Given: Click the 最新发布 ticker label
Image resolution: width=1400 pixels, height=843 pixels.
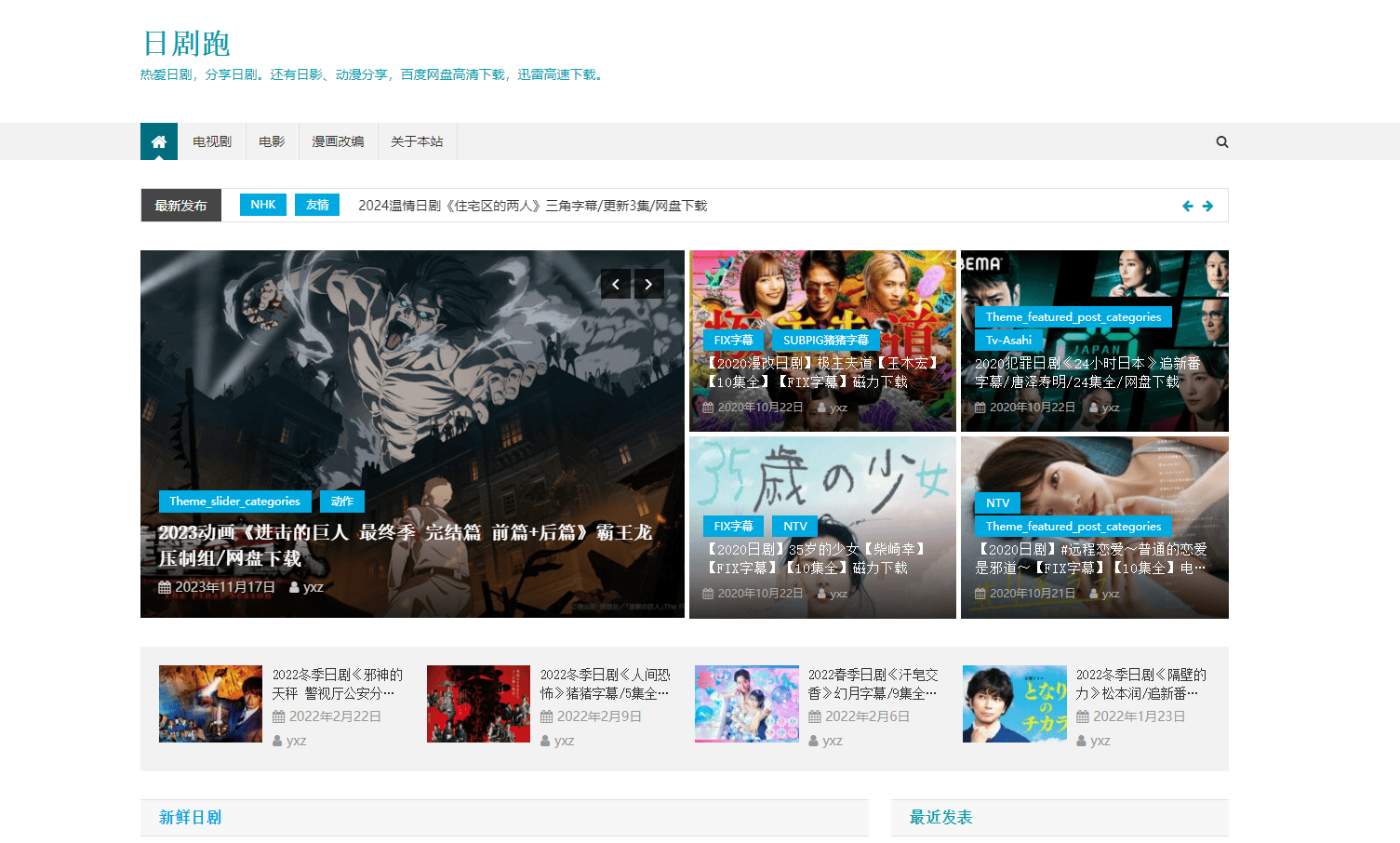Looking at the screenshot, I should pos(180,206).
